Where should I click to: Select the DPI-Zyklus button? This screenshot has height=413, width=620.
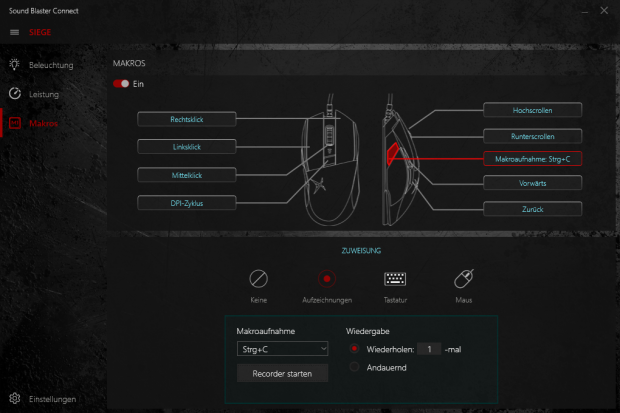(187, 203)
